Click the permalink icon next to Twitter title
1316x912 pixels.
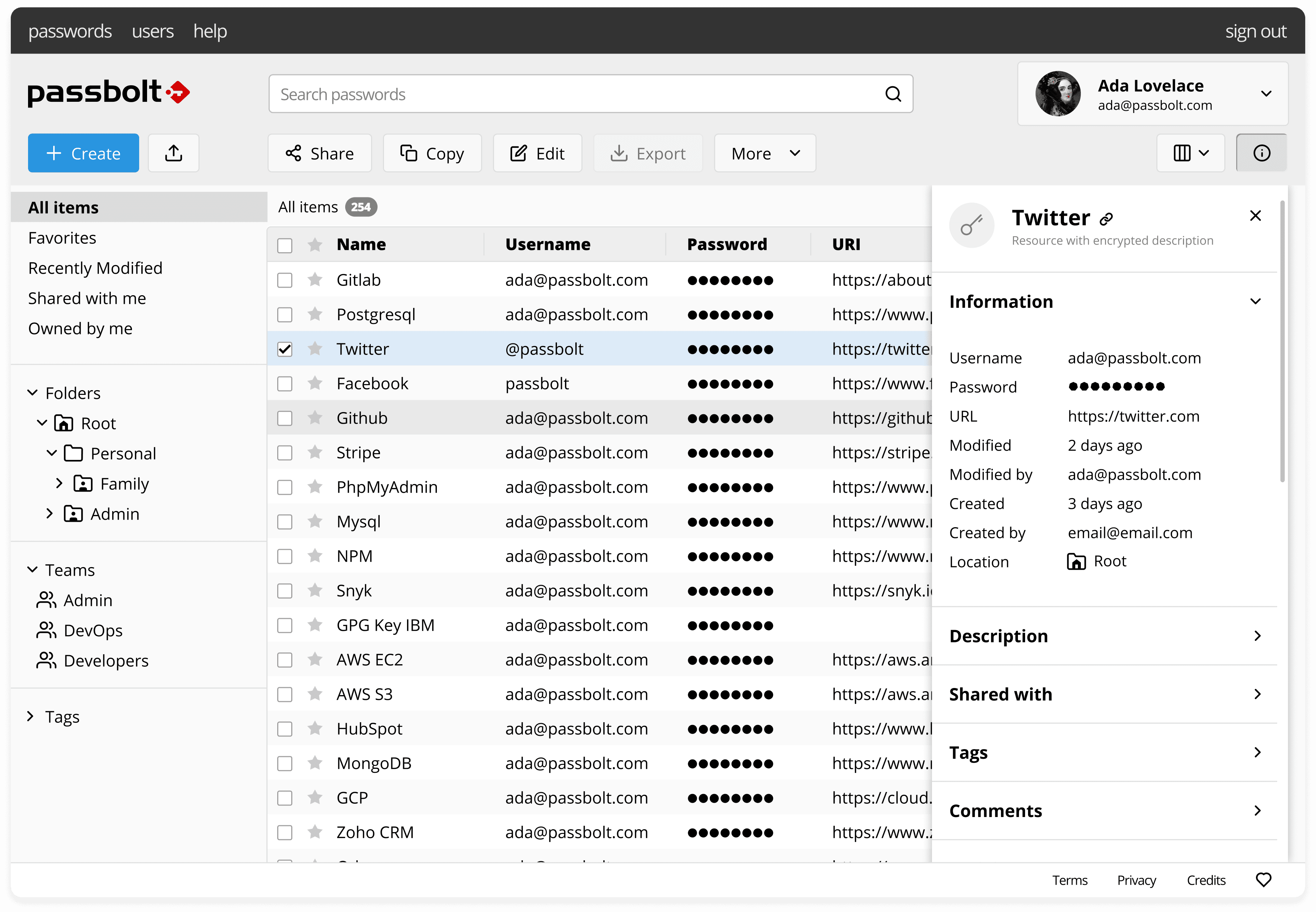click(1107, 218)
